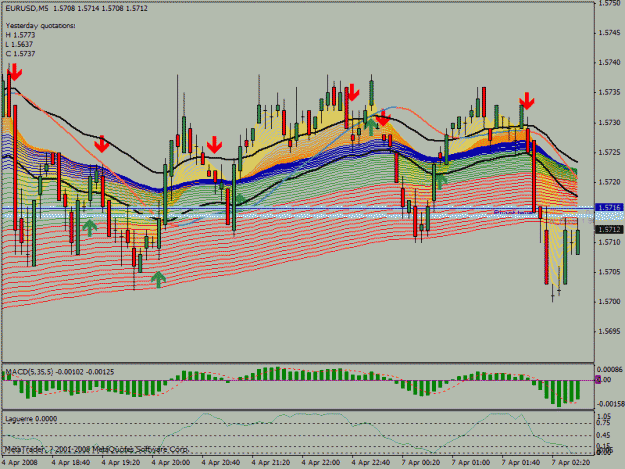Click the '4 Apr 20:00' time label

coord(171,463)
